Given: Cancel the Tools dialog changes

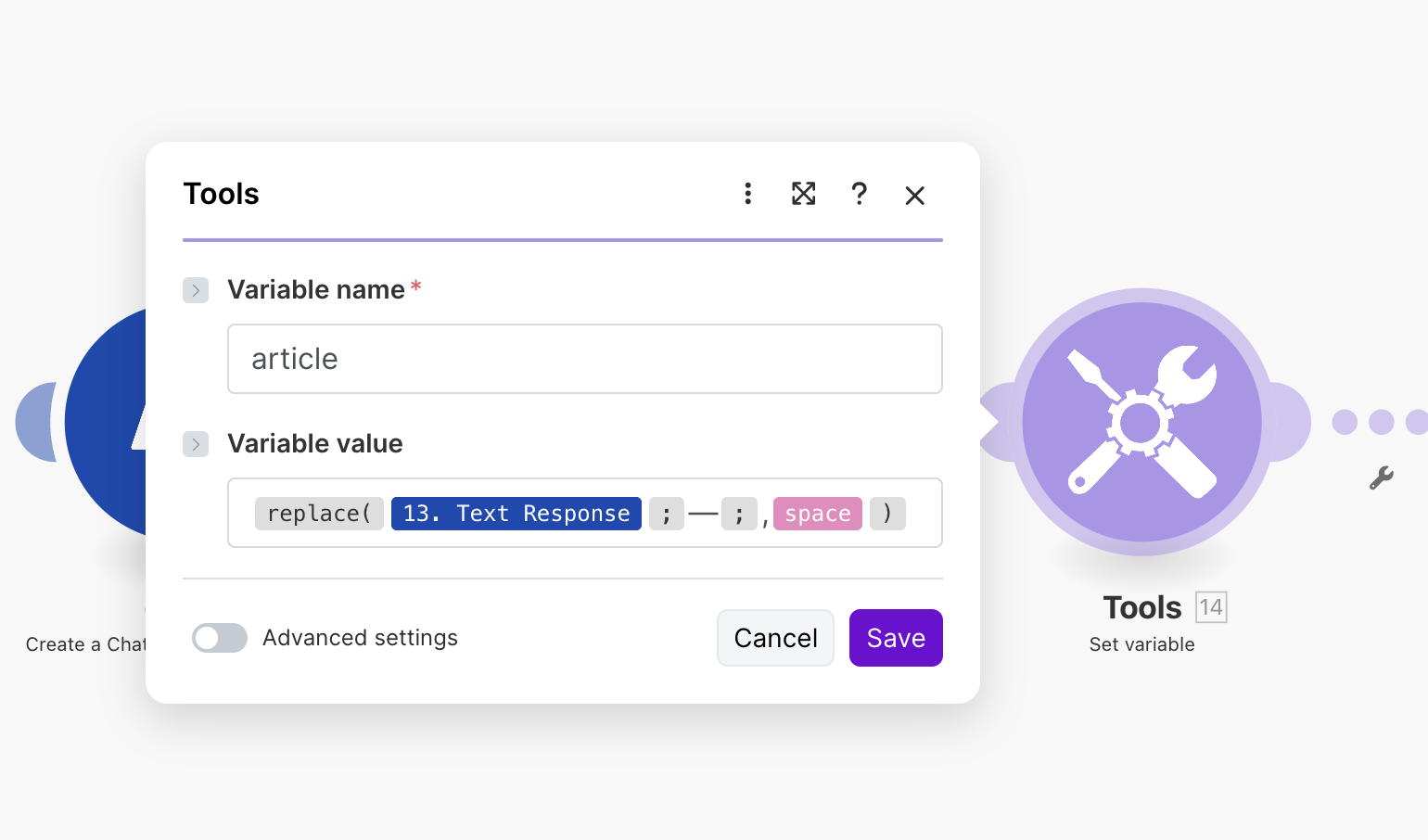Looking at the screenshot, I should pyautogui.click(x=775, y=638).
